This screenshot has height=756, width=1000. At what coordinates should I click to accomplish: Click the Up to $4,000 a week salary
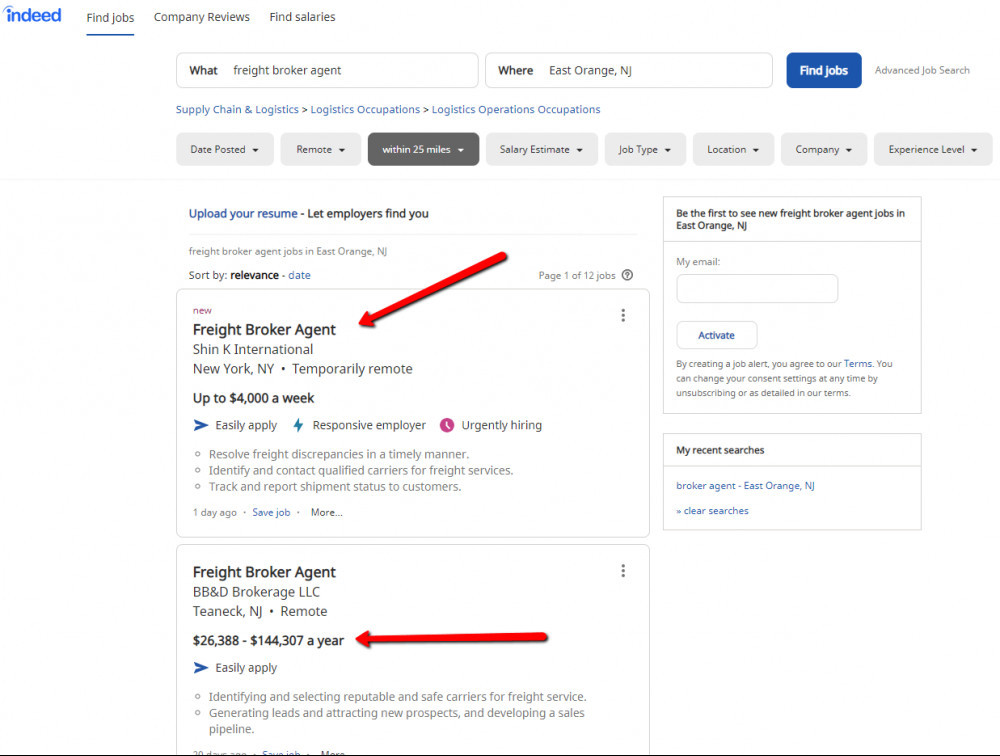254,398
